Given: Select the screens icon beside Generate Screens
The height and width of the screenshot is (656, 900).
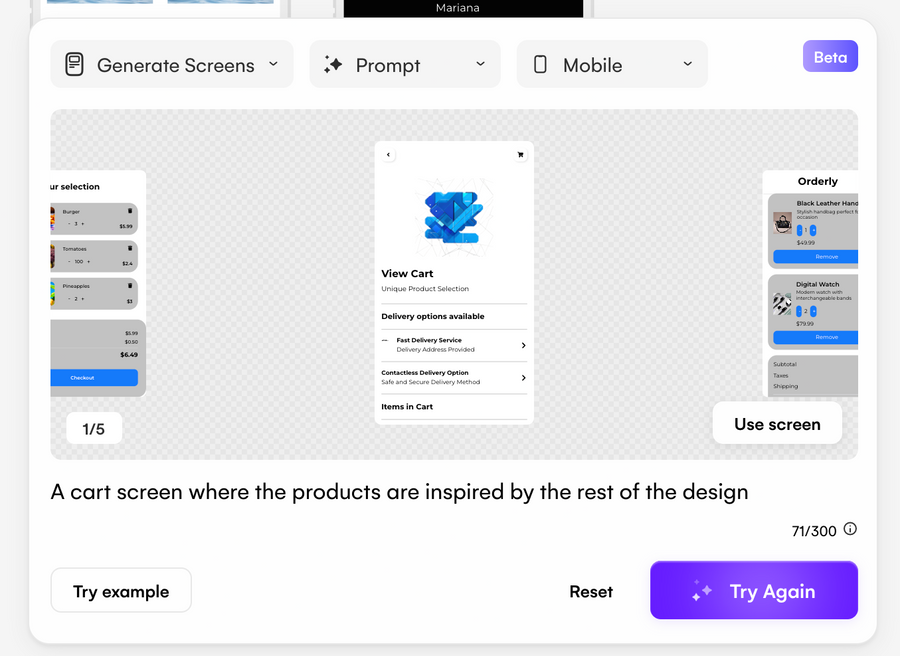Looking at the screenshot, I should pos(75,63).
